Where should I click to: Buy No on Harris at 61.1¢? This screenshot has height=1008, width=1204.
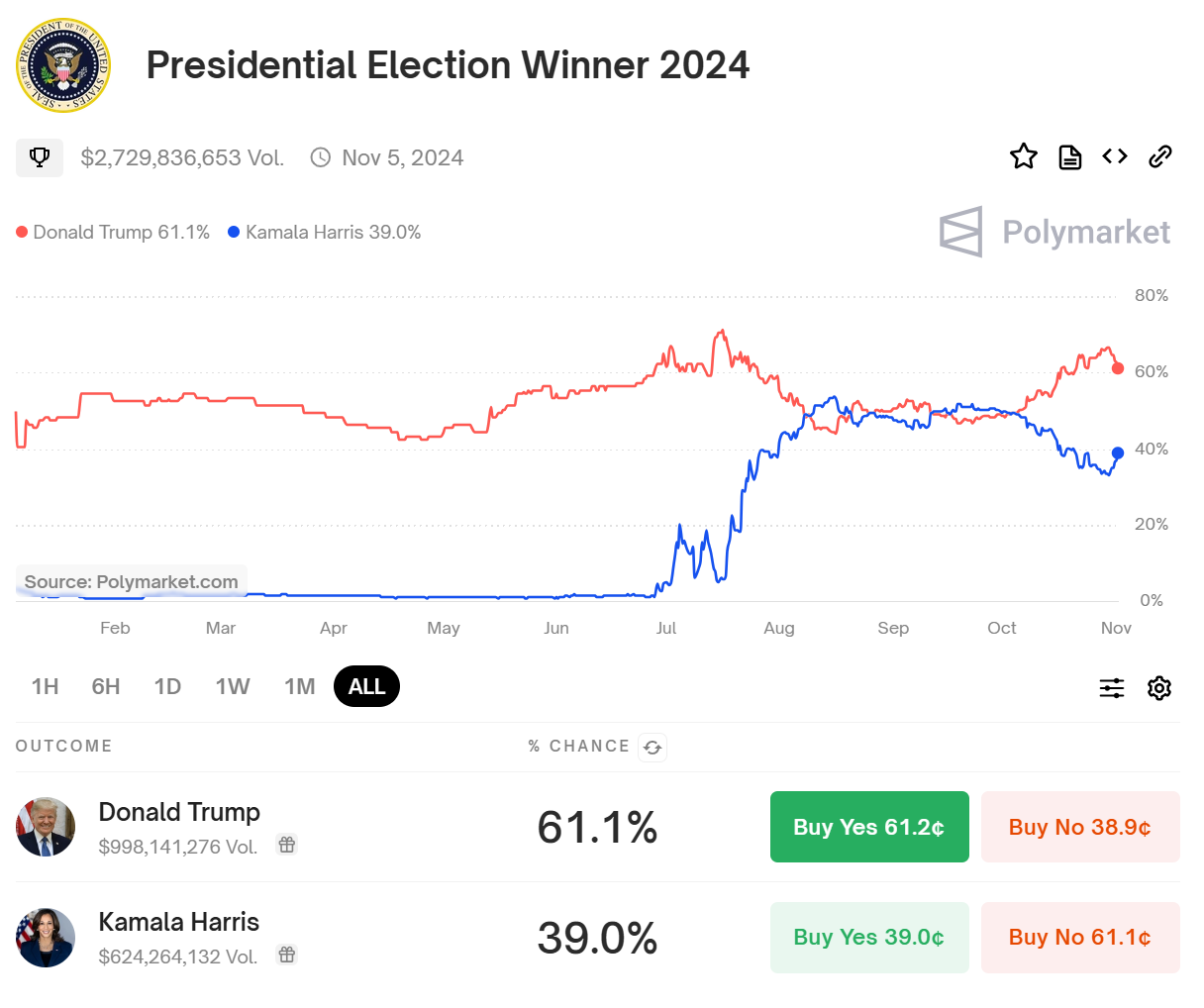point(1080,937)
